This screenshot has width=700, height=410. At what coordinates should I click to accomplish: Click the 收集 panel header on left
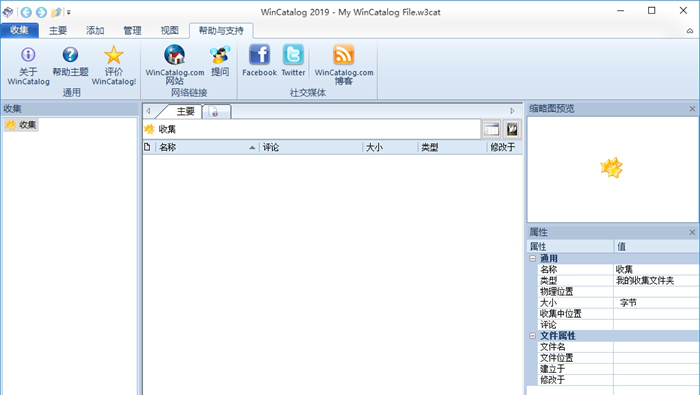pyautogui.click(x=70, y=109)
